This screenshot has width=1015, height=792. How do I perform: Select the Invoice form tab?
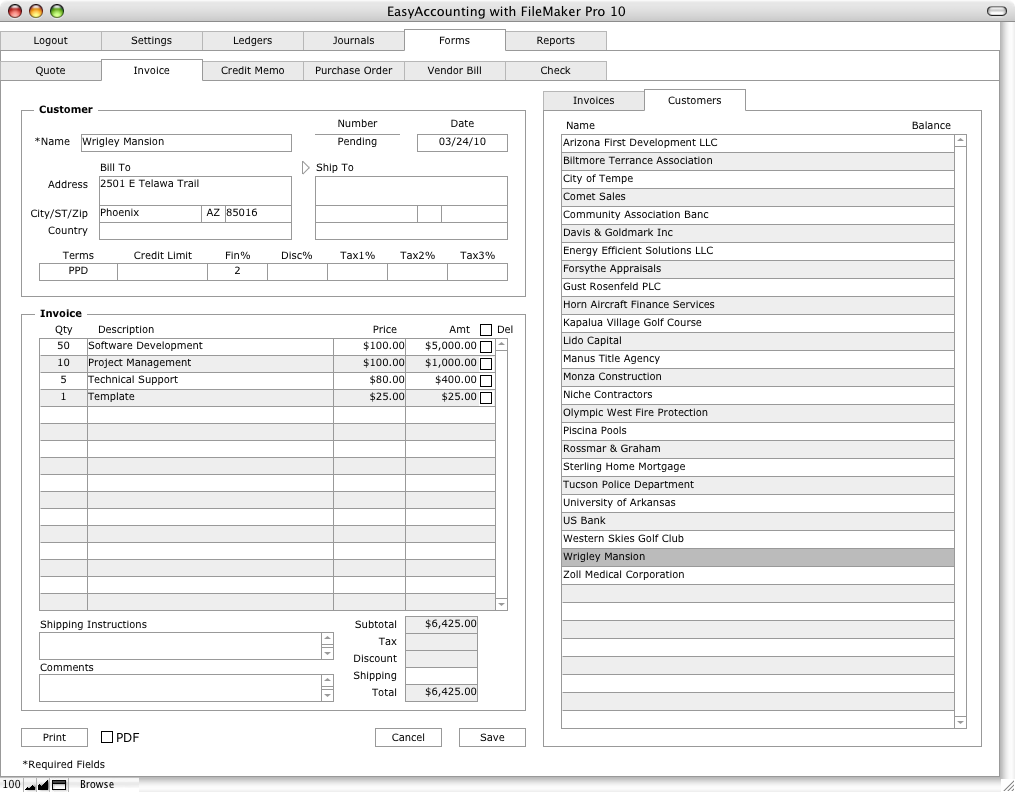click(x=151, y=71)
